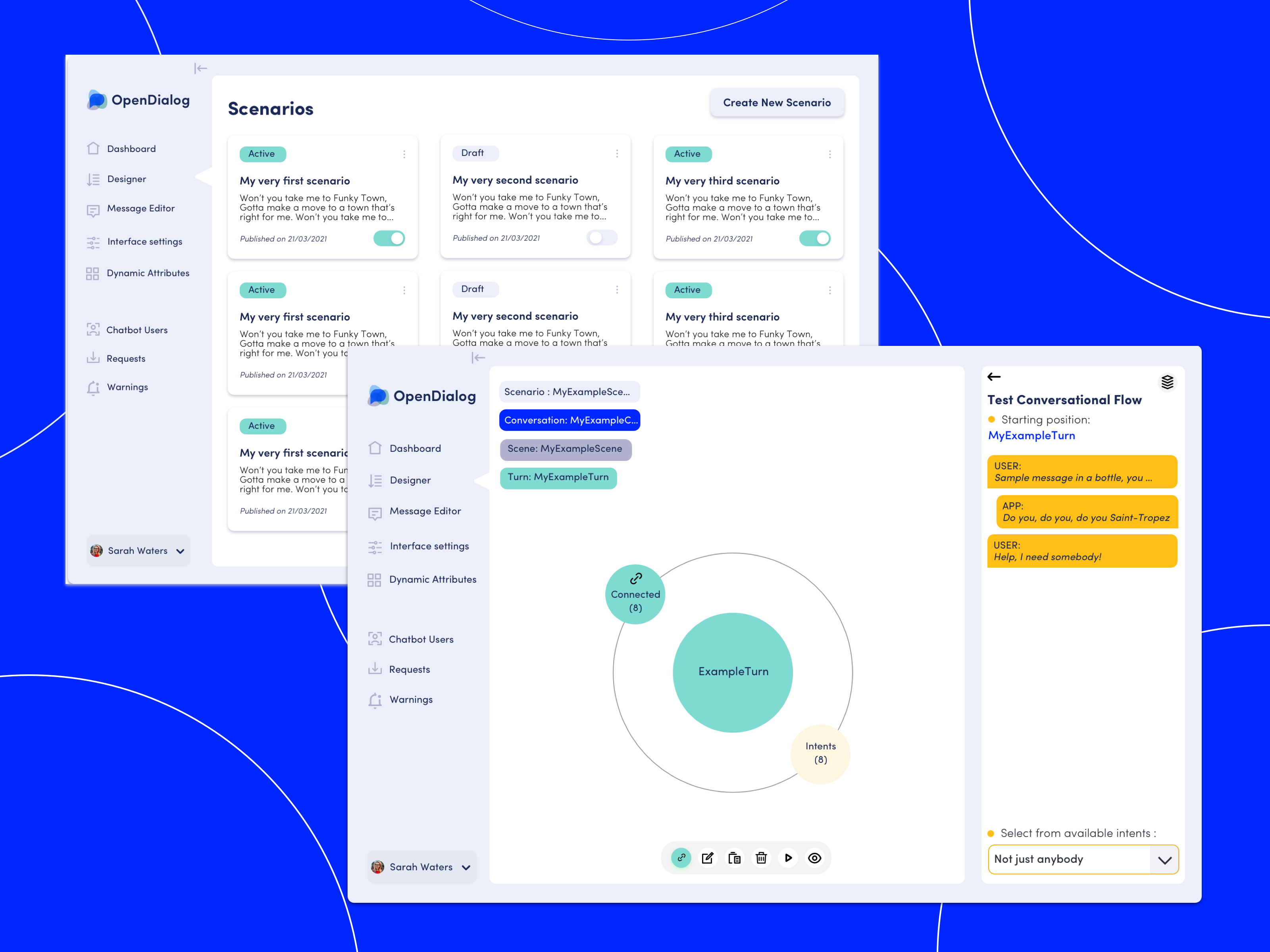The width and height of the screenshot is (1270, 952).
Task: Click APP 'Do you, do you' message bubble
Action: point(1087,511)
